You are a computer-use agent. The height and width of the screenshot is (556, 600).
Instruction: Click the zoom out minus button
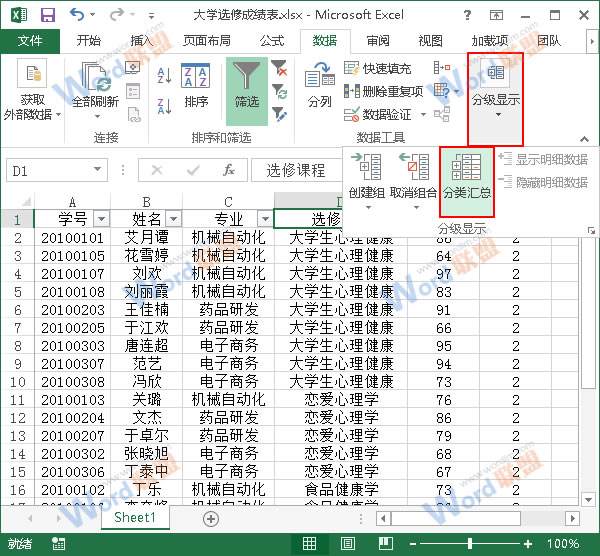click(x=413, y=544)
